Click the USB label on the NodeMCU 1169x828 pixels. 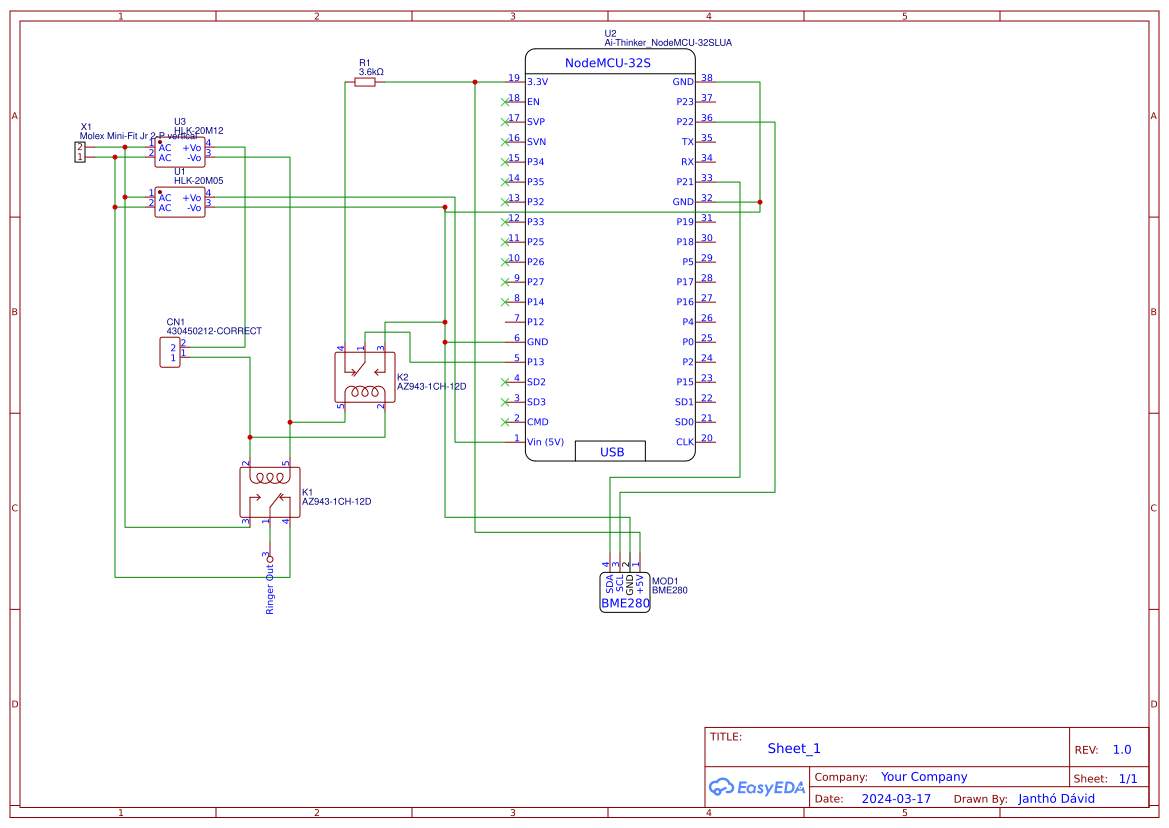[x=610, y=451]
